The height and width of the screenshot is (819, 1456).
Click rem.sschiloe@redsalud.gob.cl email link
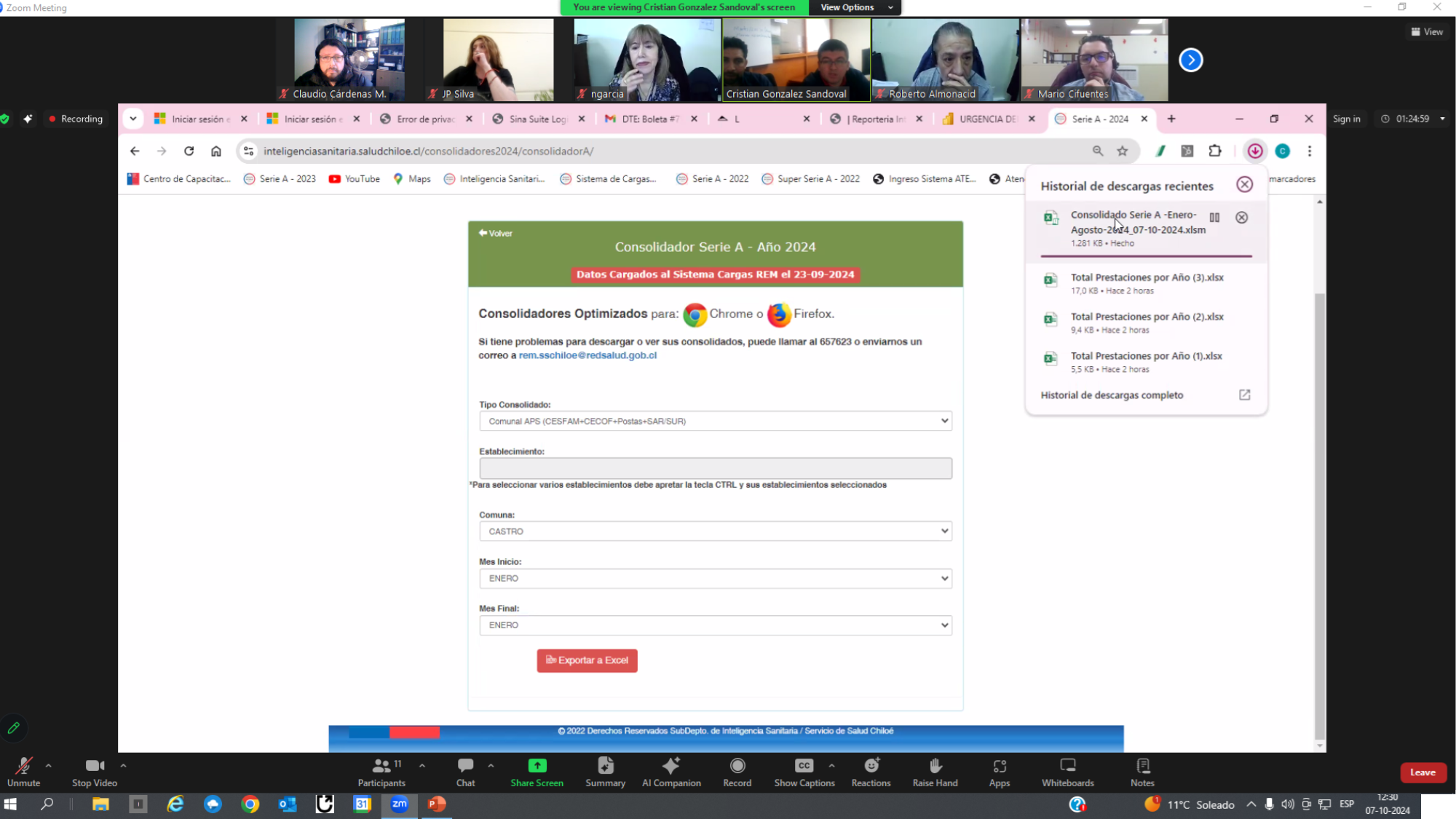pyautogui.click(x=587, y=355)
